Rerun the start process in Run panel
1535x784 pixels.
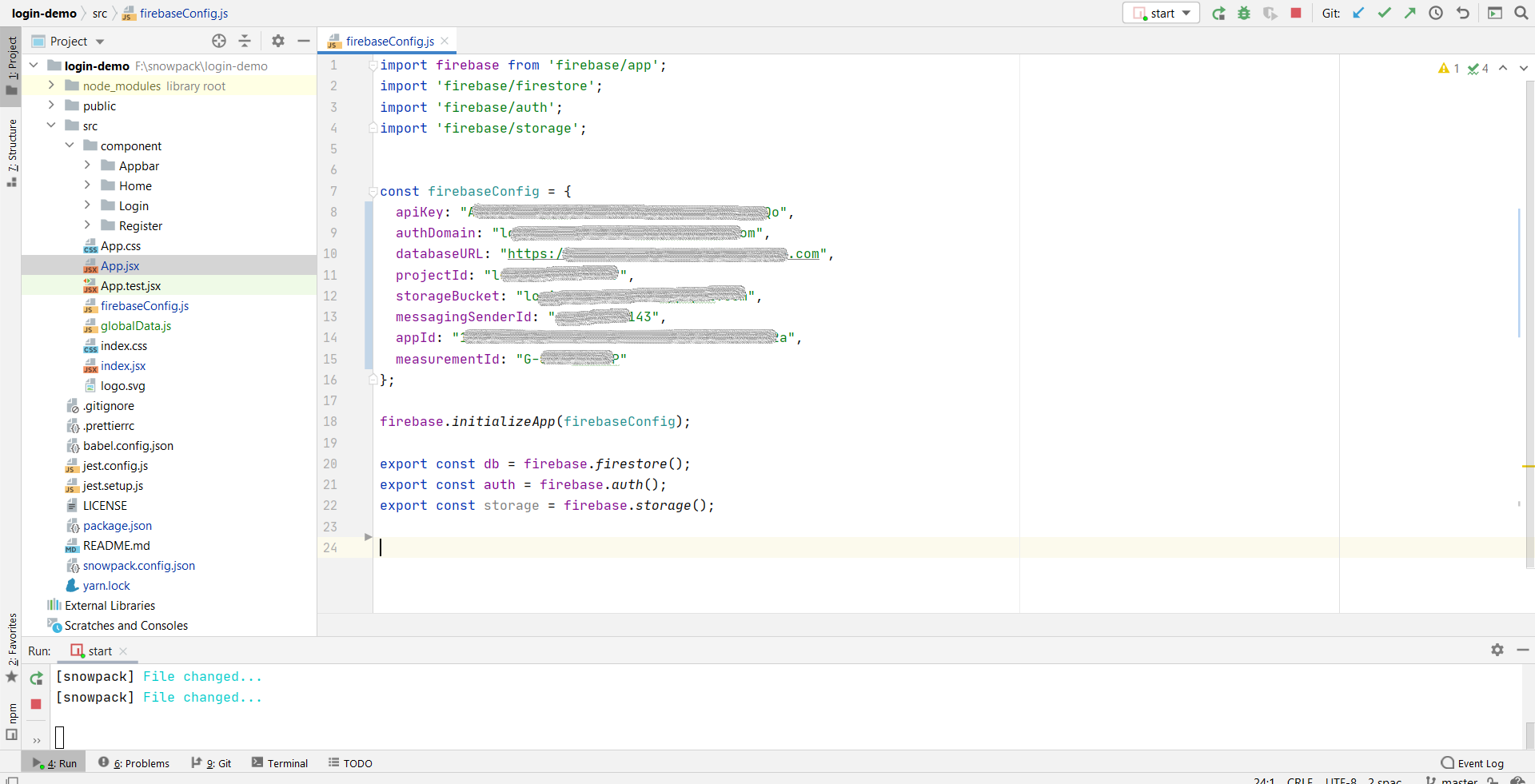(37, 679)
